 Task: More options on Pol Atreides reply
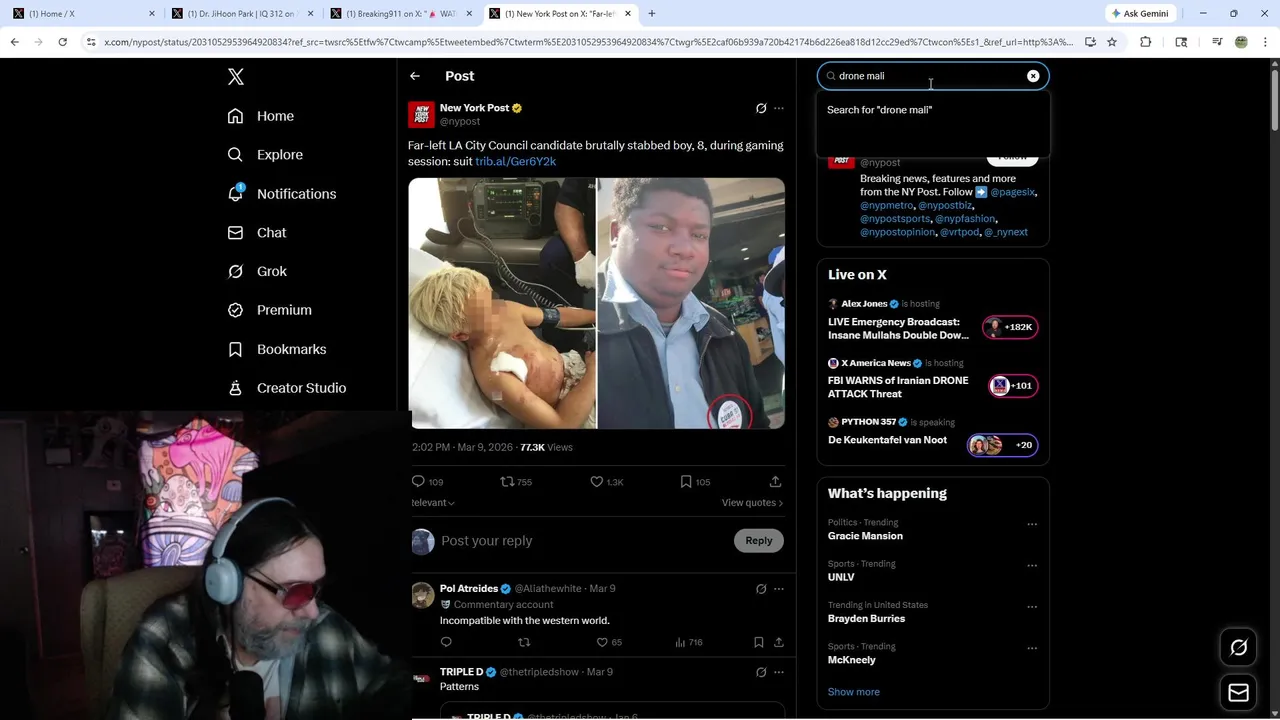[x=779, y=589]
